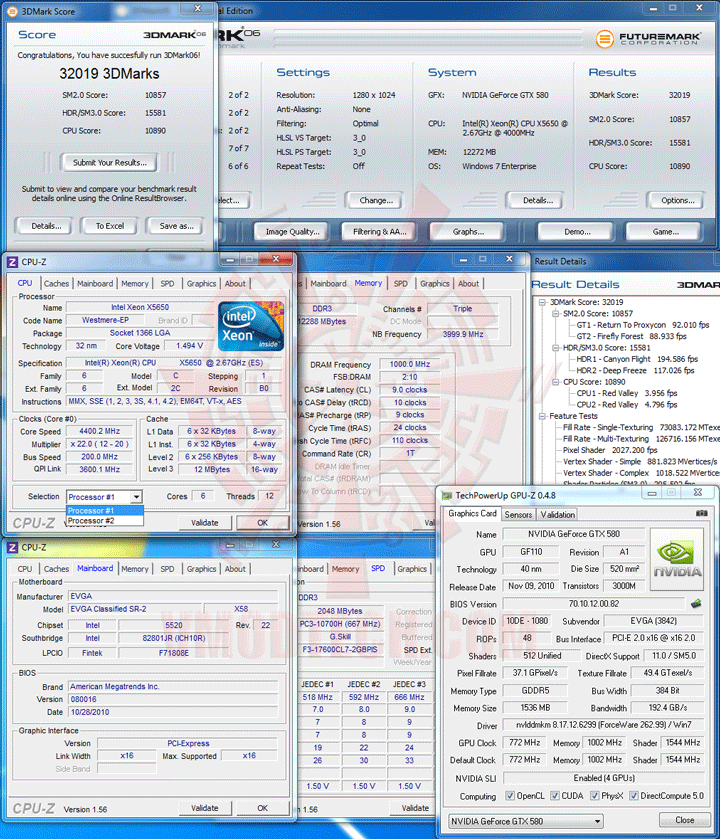Open the Memory tab in top CPU-Z
Screen dimensions: 720x839
134,284
